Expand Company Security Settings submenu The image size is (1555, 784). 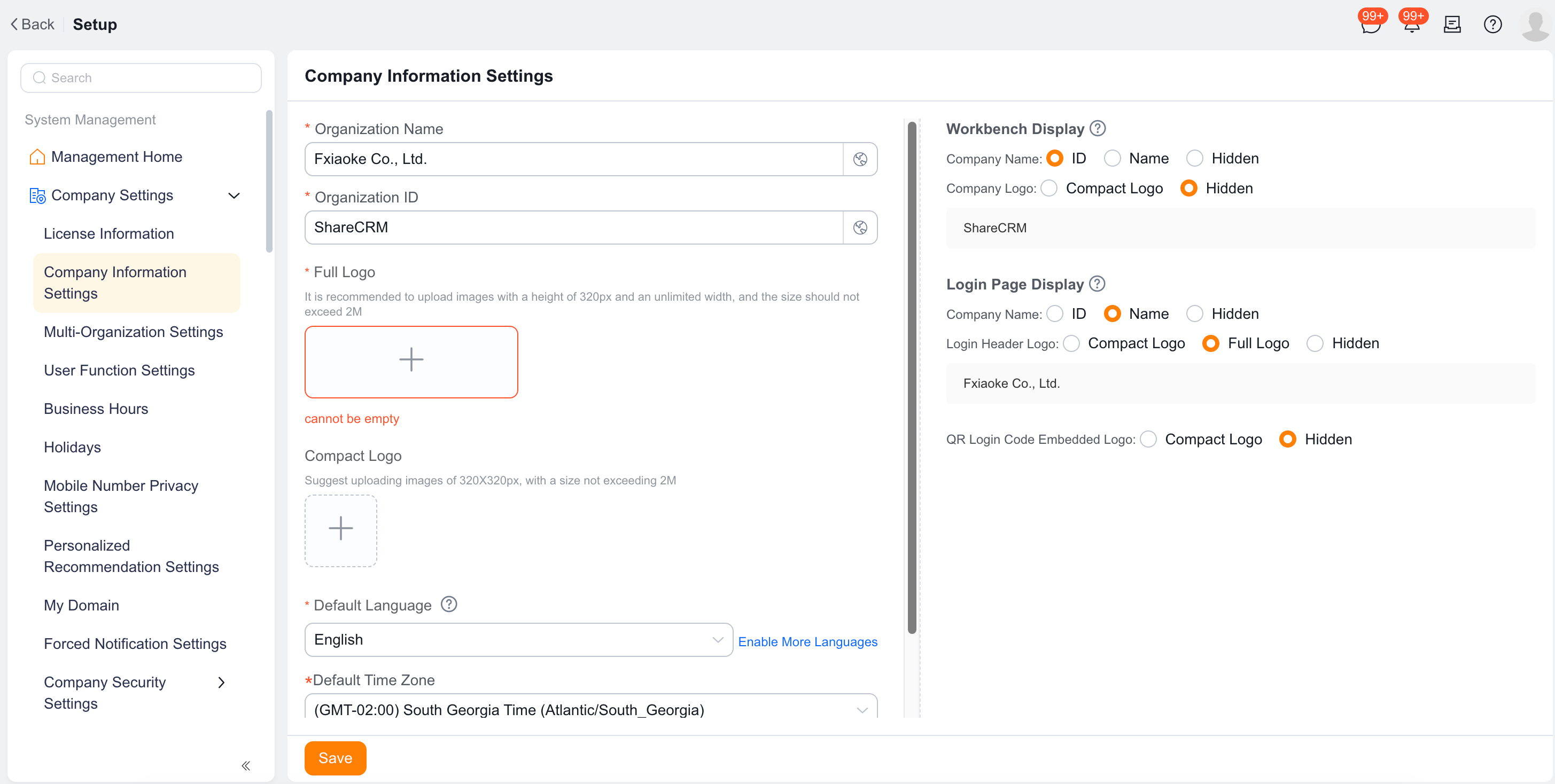(x=221, y=682)
